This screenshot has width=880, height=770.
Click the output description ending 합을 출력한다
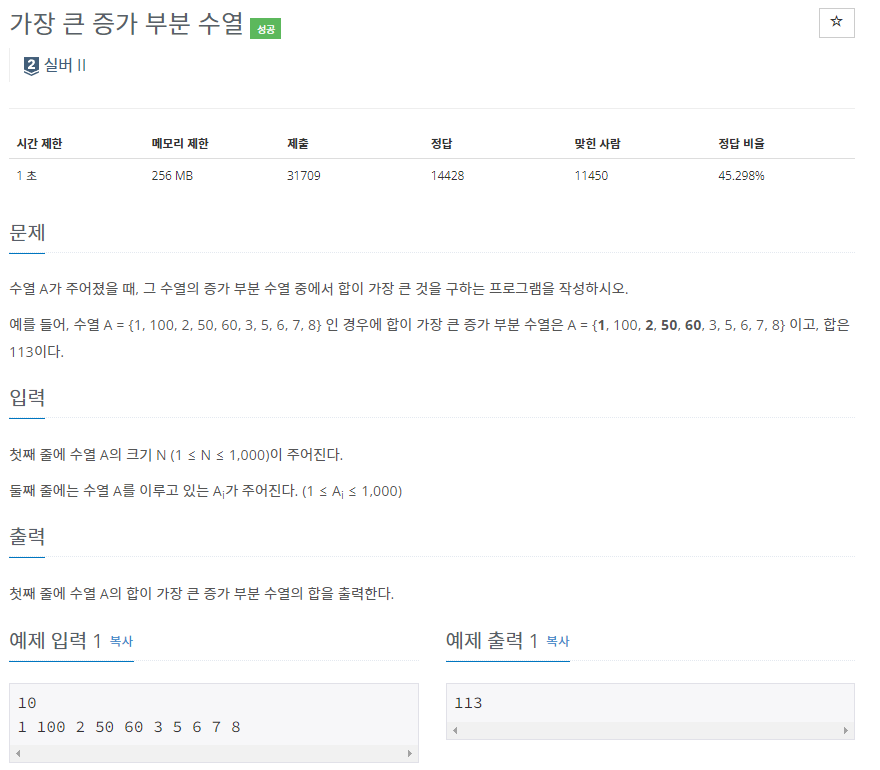tap(201, 593)
